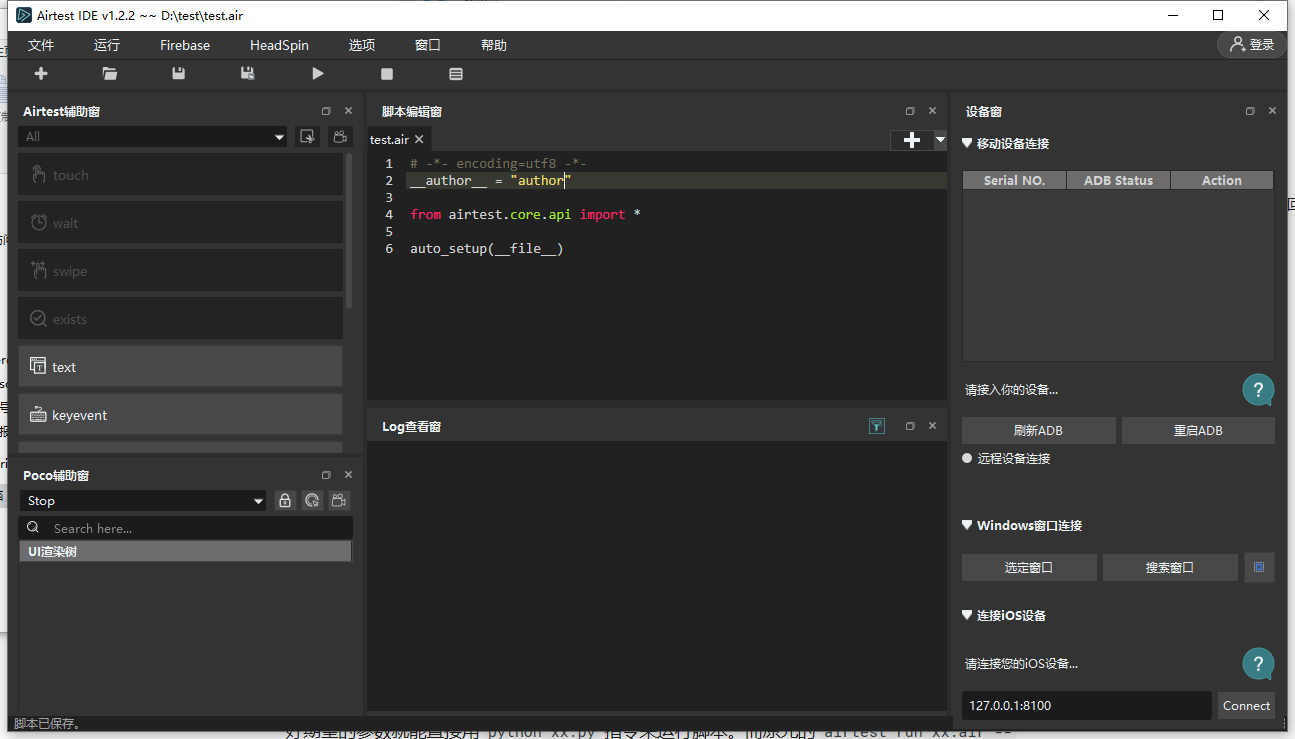The width and height of the screenshot is (1295, 739).
Task: Click the help icon next to 请接入你的设备
Action: coord(1258,390)
